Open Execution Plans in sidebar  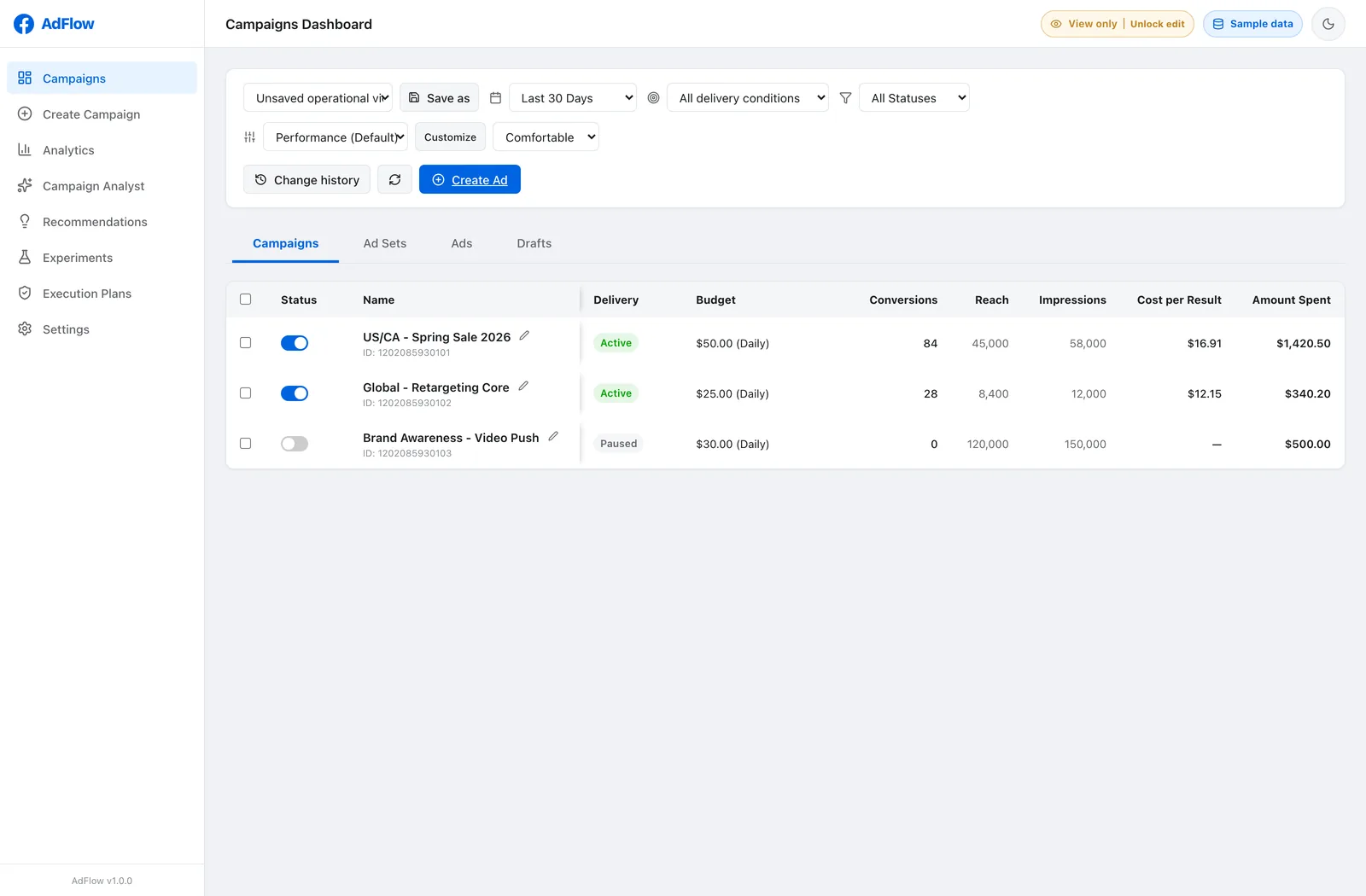102,294
